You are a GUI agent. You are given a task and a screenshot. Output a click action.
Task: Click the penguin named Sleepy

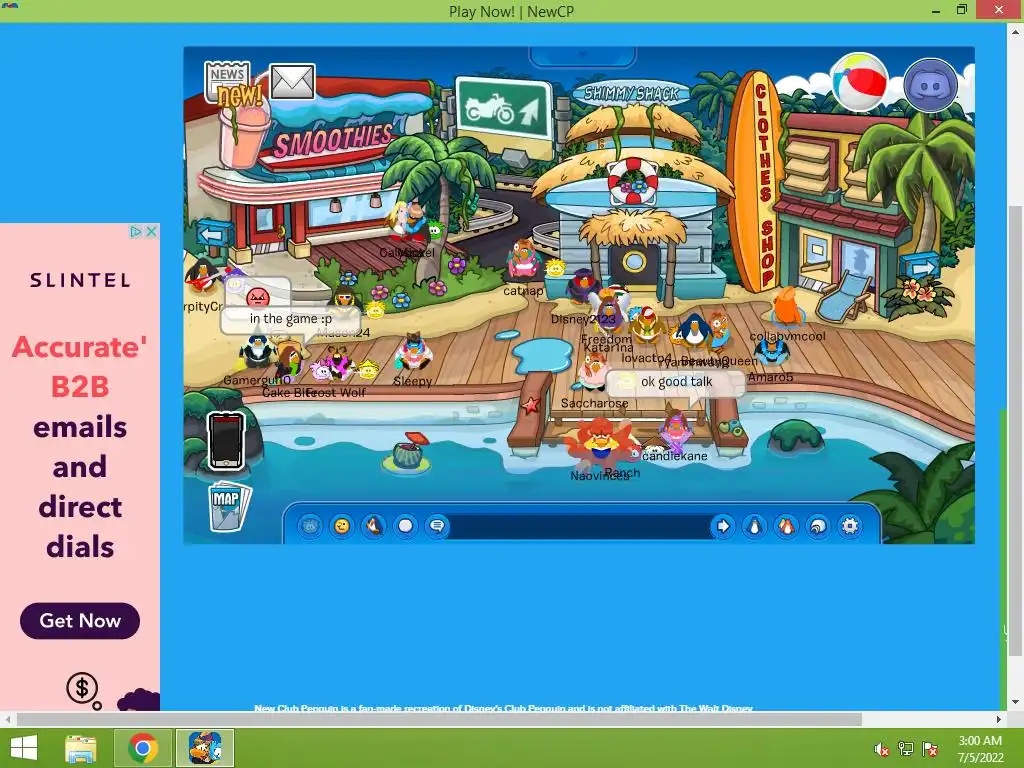[x=413, y=353]
